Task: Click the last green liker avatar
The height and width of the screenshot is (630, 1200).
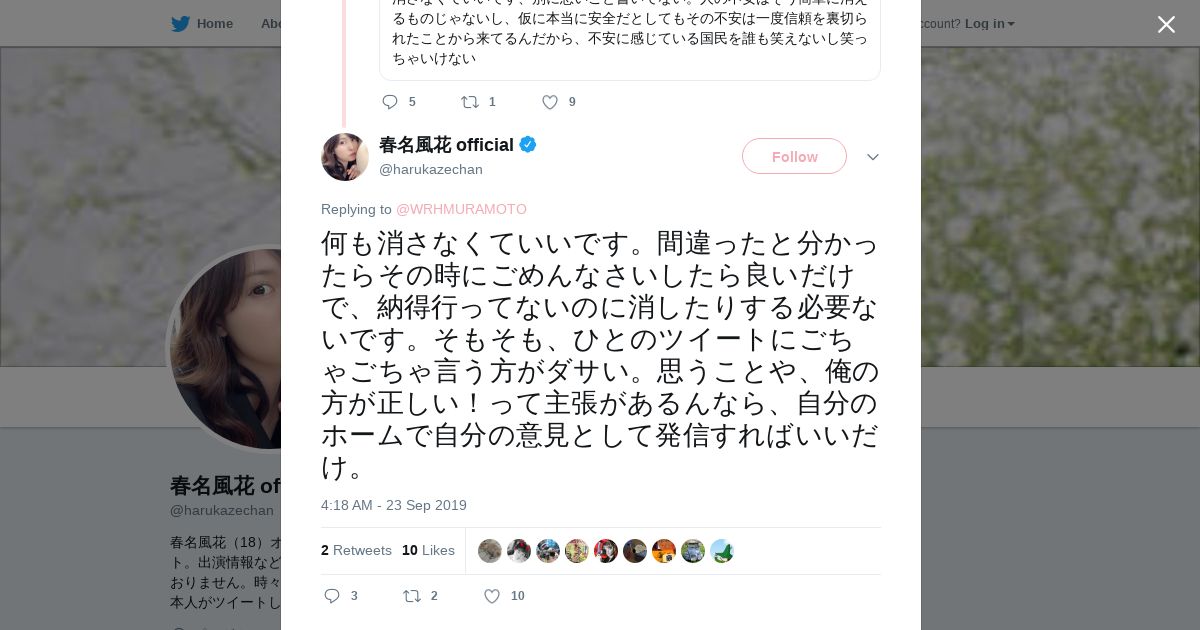Action: (722, 551)
